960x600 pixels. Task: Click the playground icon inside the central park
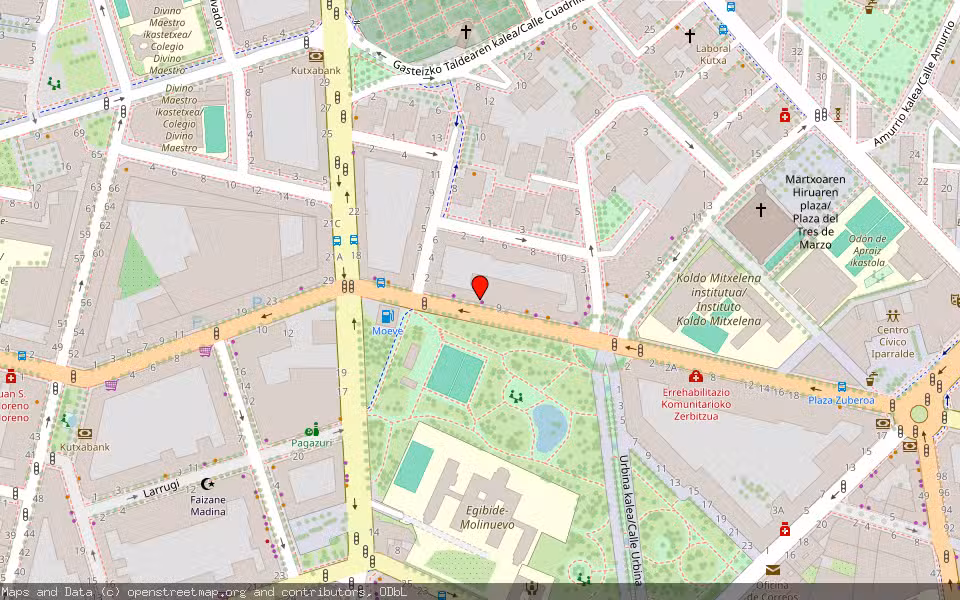[516, 397]
